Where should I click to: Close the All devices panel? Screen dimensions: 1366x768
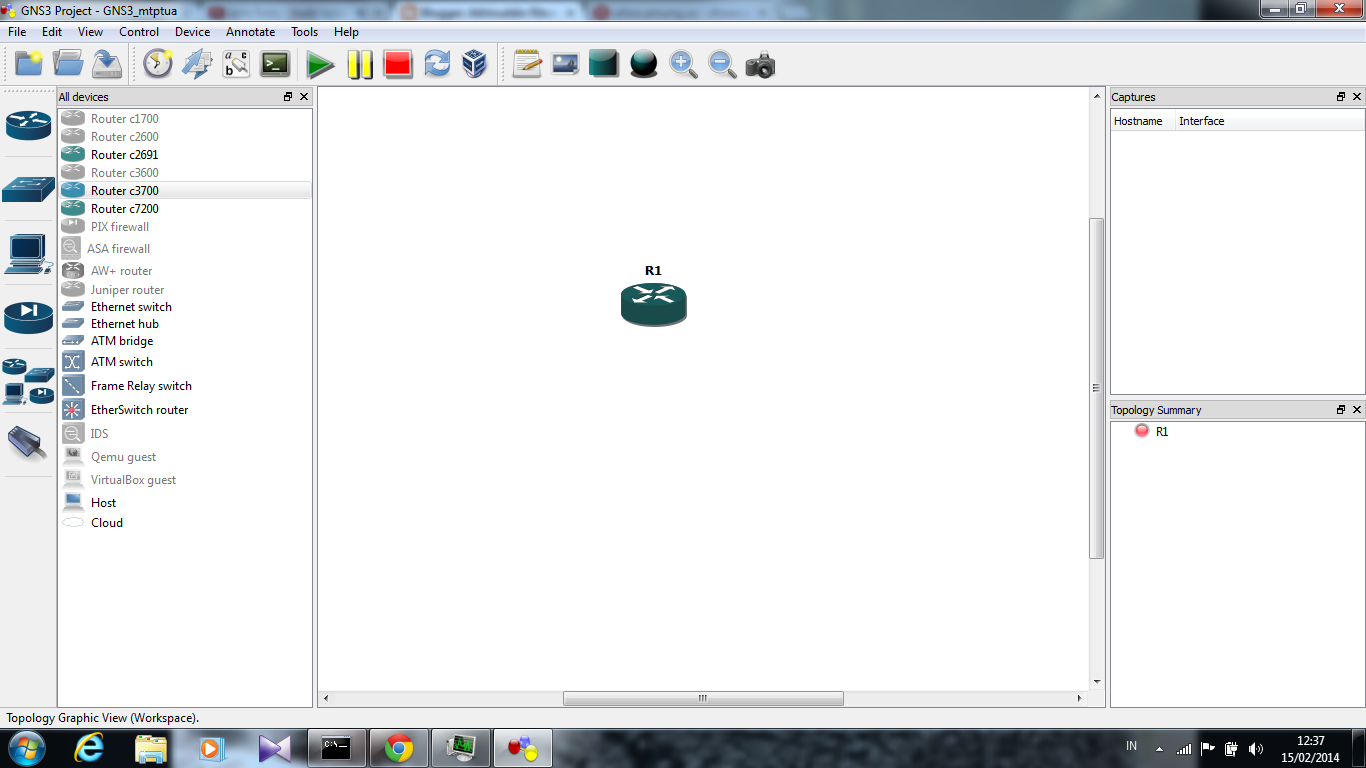point(304,97)
